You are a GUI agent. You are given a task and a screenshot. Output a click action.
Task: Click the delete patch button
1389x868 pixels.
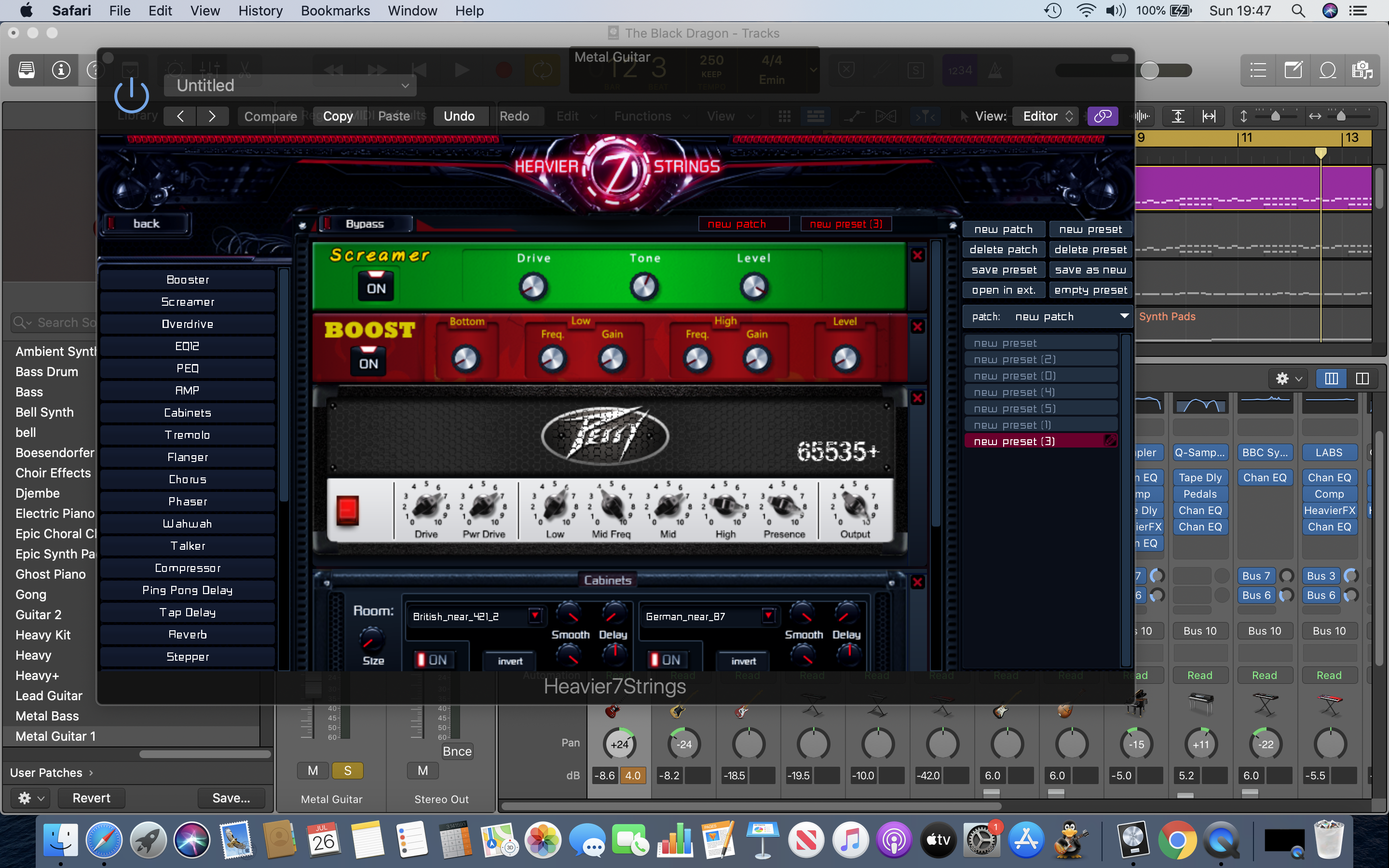1004,249
